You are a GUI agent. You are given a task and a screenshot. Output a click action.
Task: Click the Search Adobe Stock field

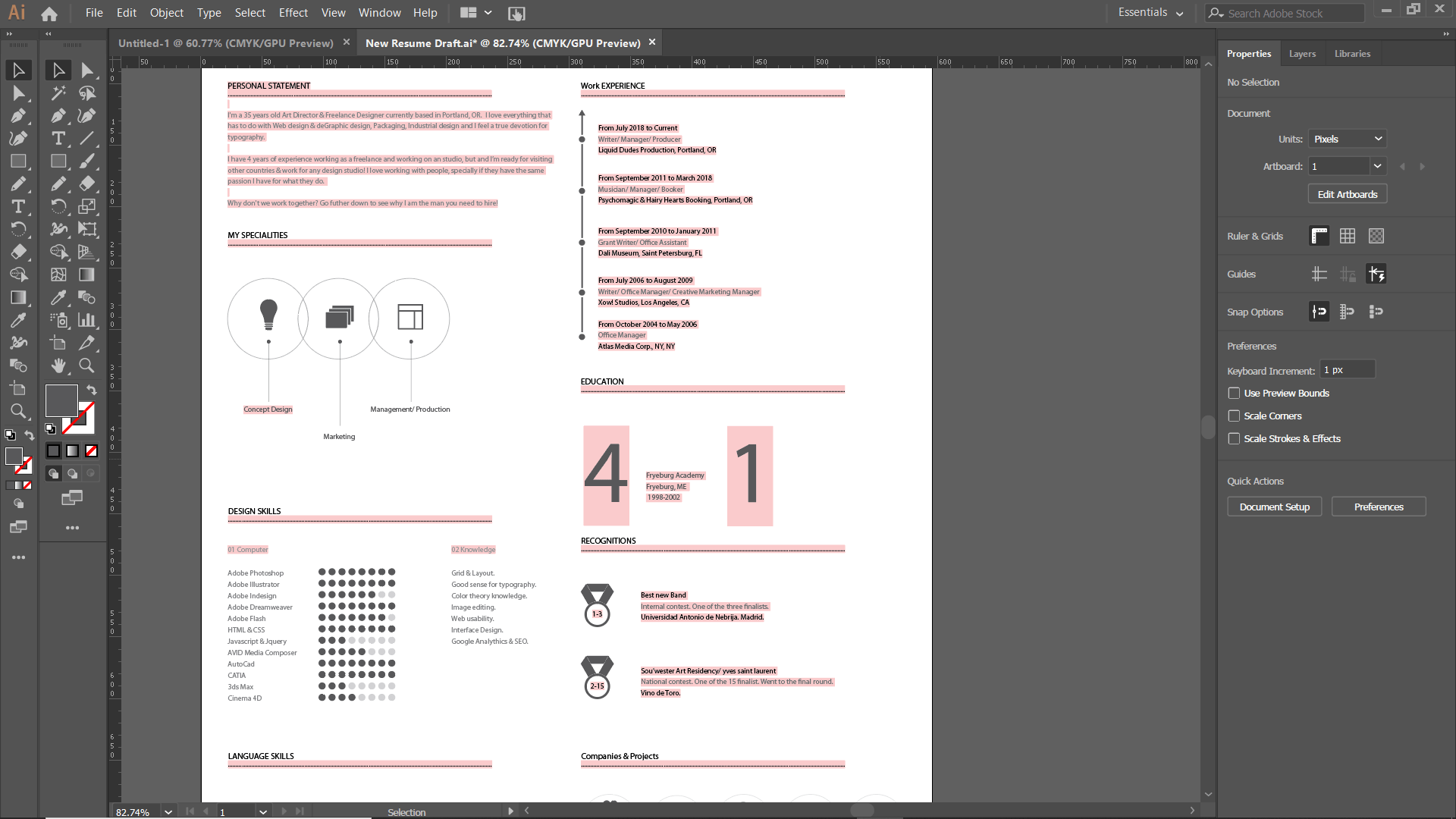click(x=1289, y=13)
